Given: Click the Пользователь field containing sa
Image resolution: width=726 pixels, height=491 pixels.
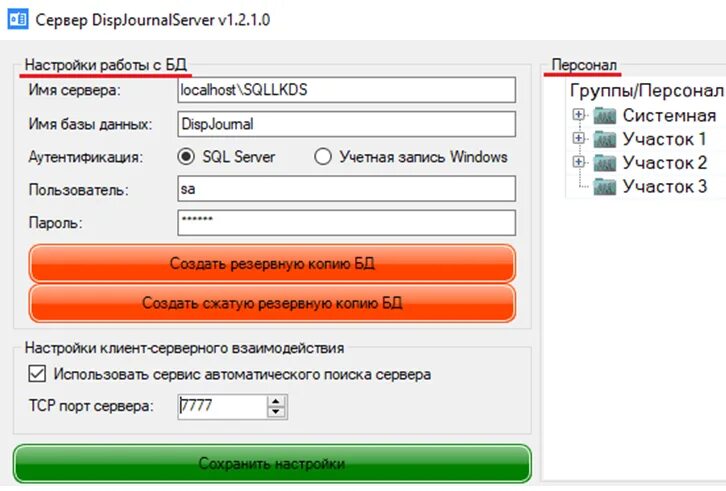Looking at the screenshot, I should (346, 189).
